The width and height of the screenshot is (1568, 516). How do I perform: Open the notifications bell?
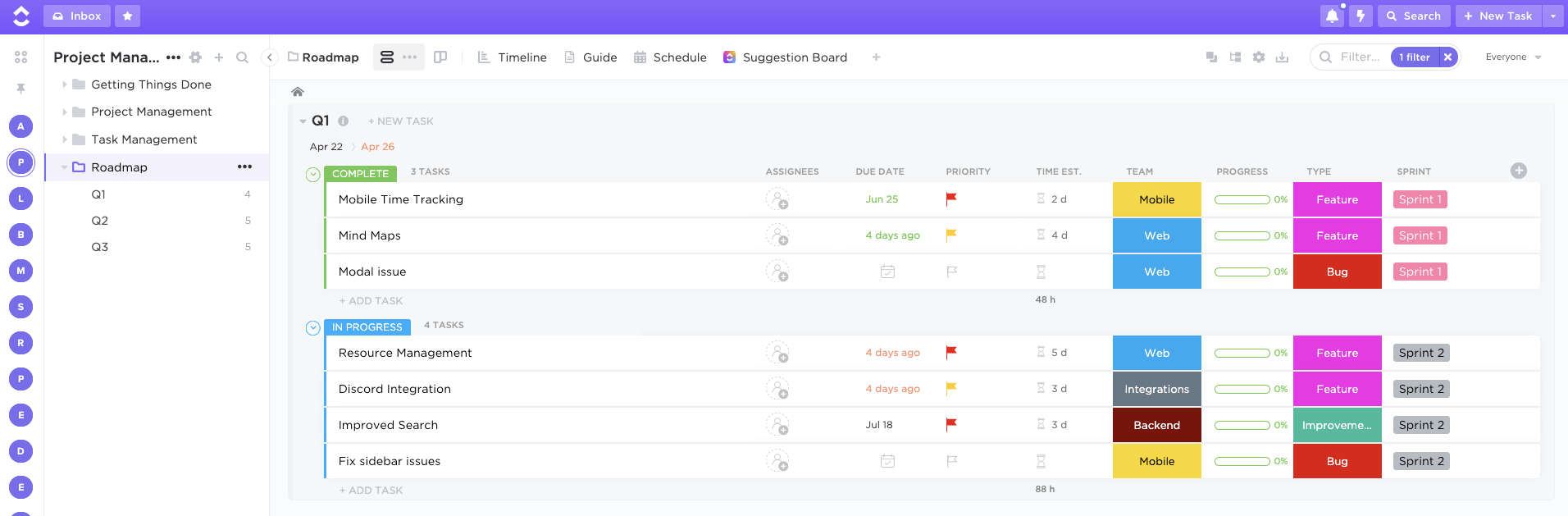[1332, 16]
